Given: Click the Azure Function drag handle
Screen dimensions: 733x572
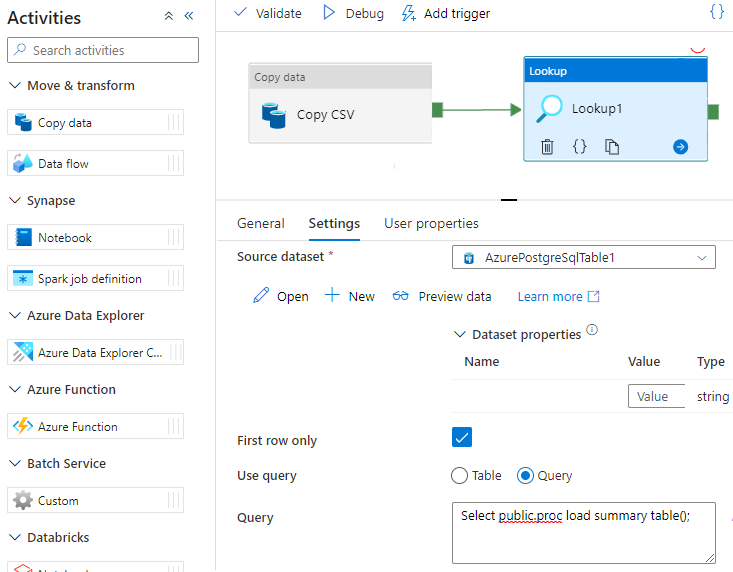Looking at the screenshot, I should tap(173, 426).
